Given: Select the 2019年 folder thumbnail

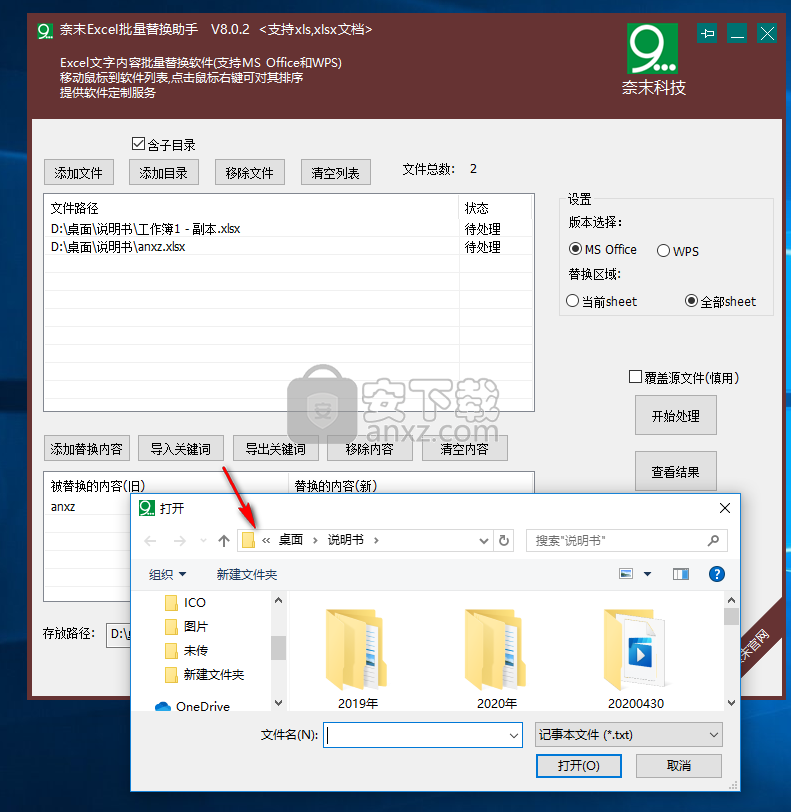Looking at the screenshot, I should coord(357,659).
